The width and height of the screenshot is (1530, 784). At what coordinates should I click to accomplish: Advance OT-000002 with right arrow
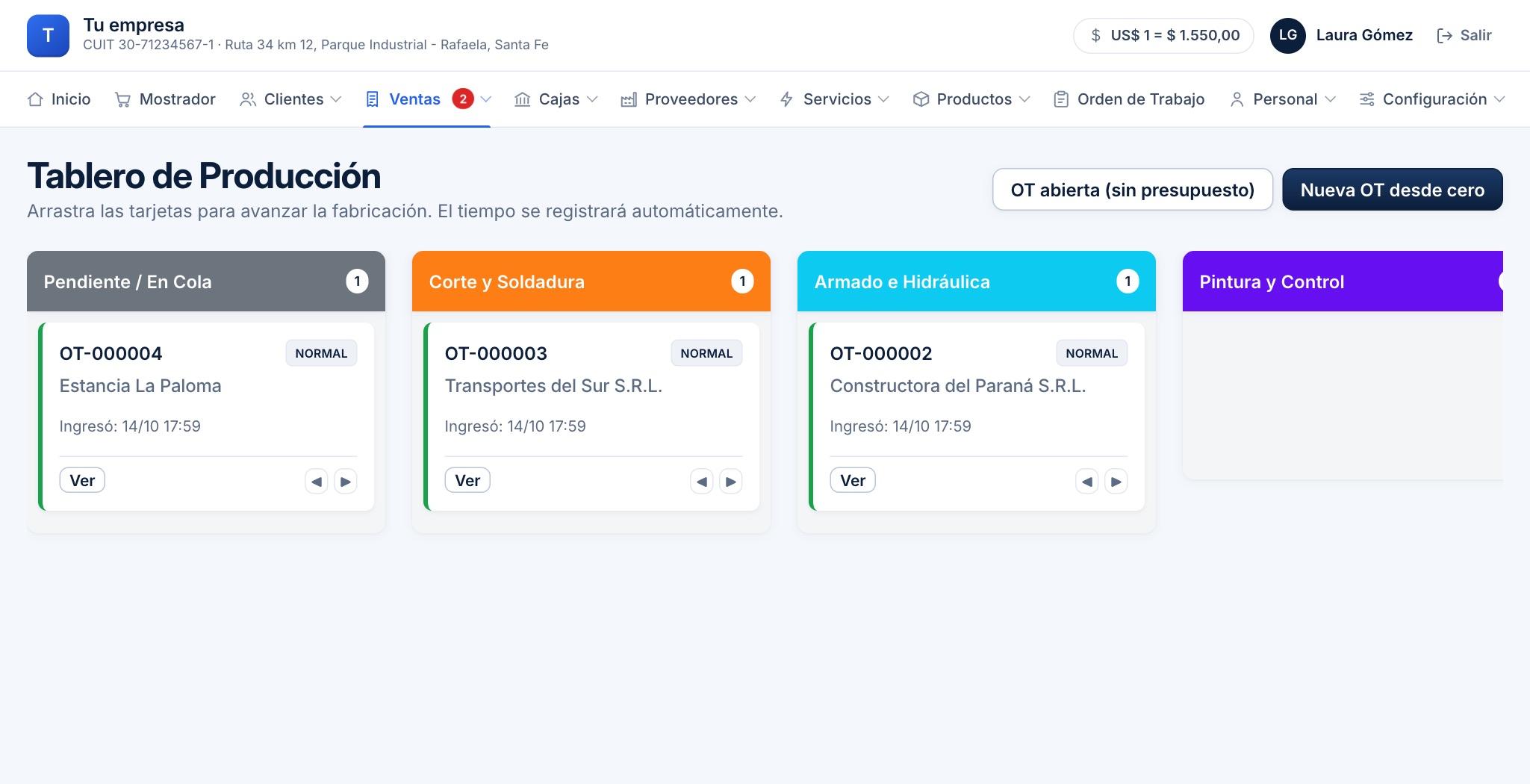coord(1116,482)
